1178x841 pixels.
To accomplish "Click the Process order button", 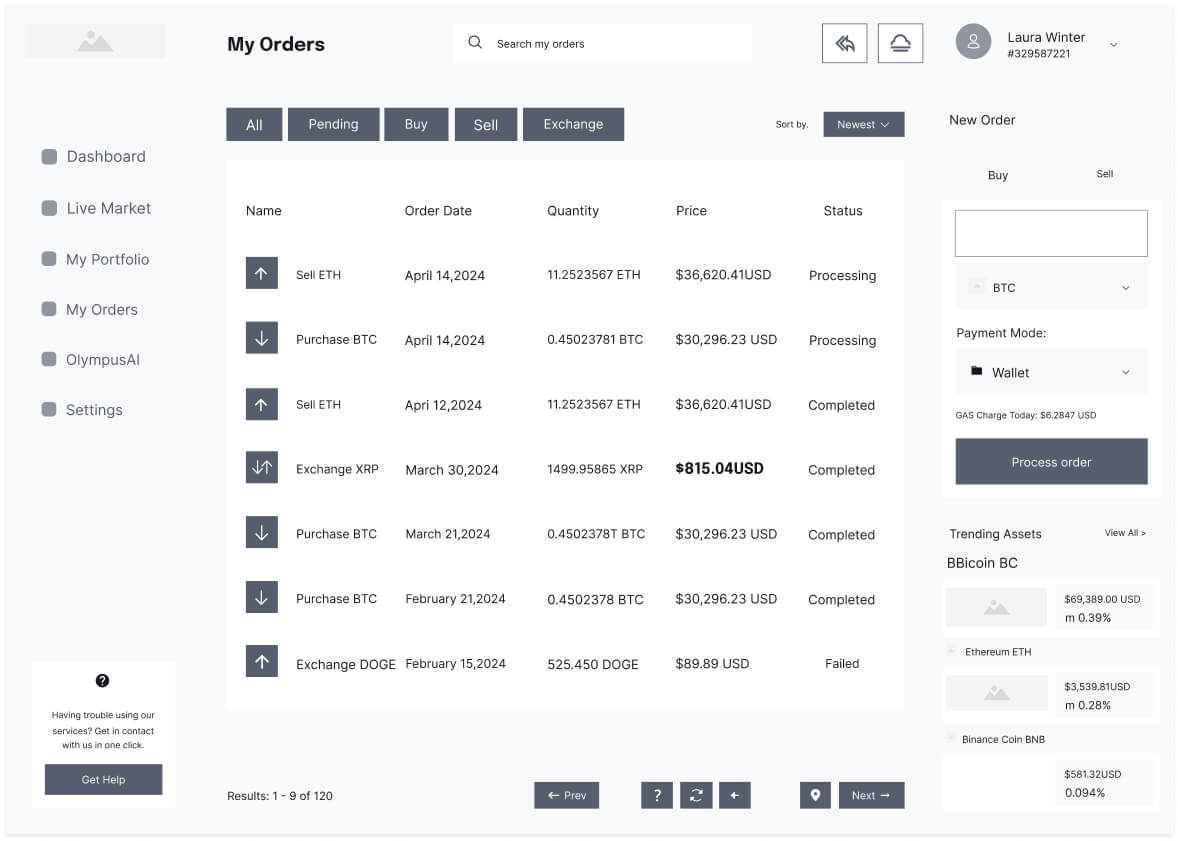I will pyautogui.click(x=1051, y=461).
